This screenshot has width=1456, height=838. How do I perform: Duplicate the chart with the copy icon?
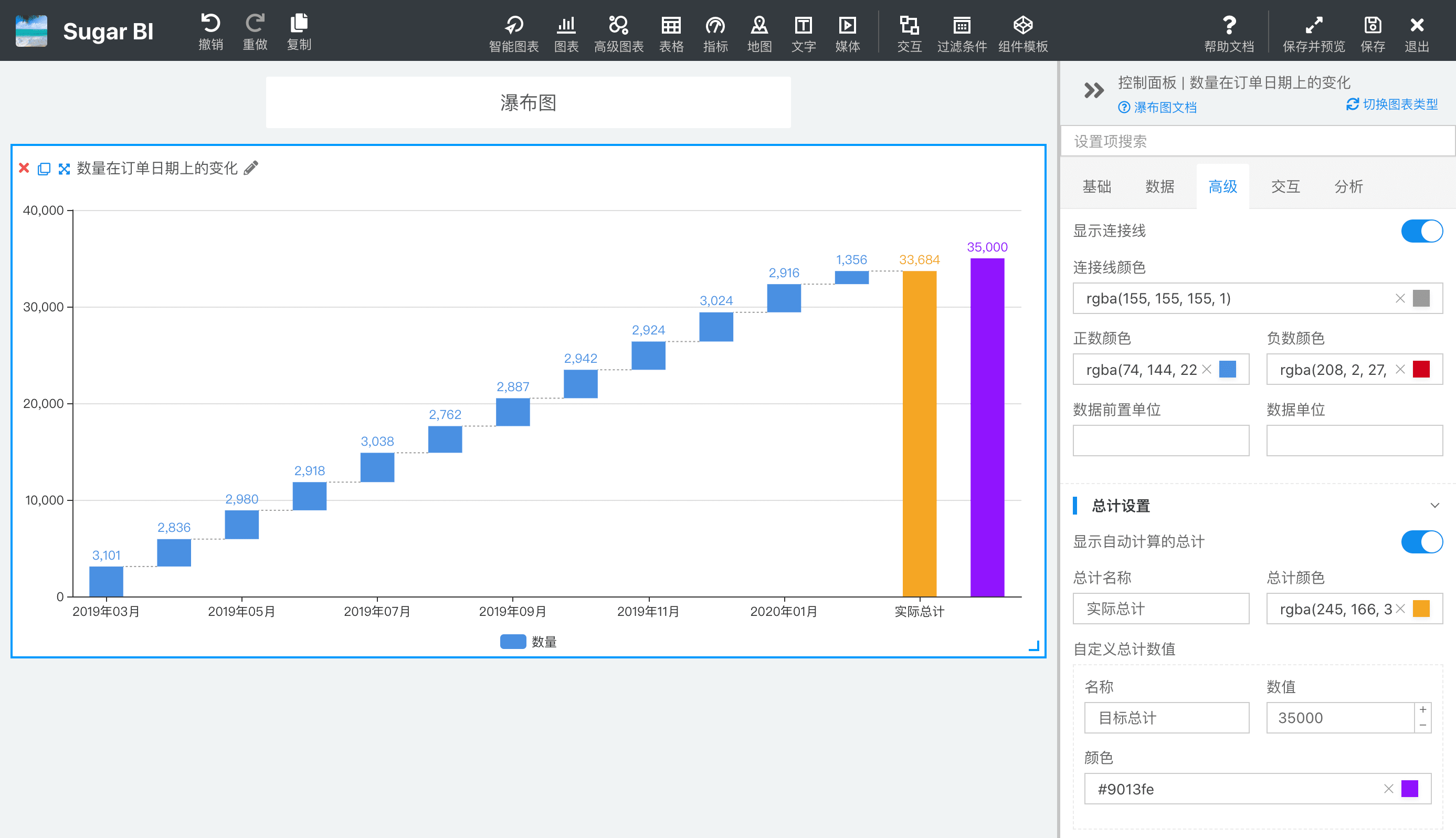coord(44,169)
